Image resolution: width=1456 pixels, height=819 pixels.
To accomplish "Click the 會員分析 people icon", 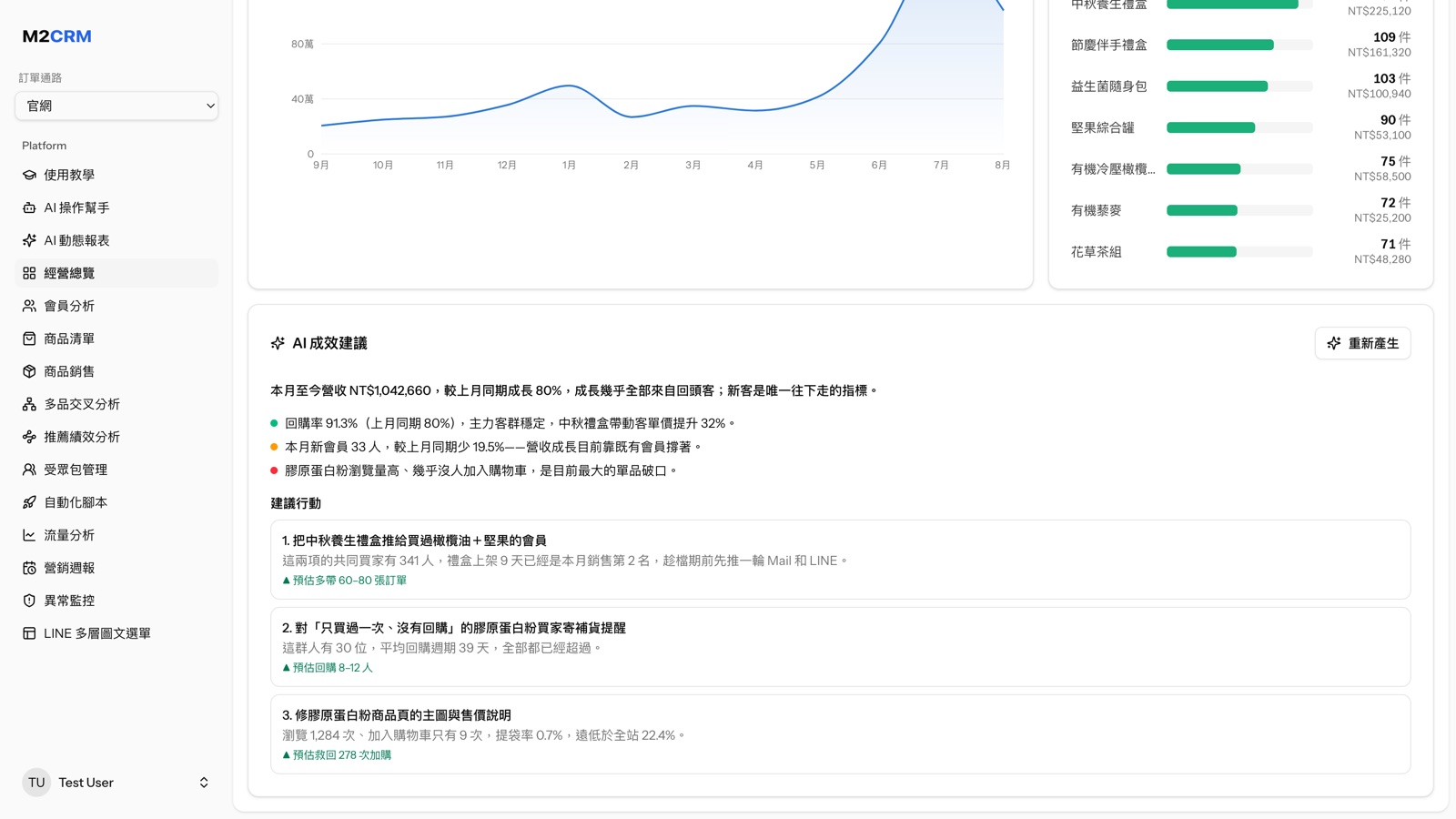I will point(29,306).
